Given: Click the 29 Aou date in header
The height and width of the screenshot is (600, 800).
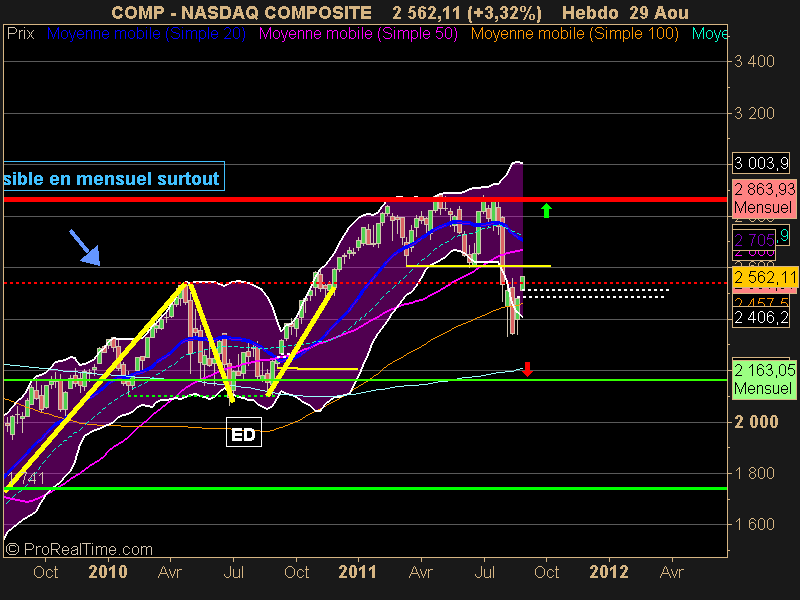Looking at the screenshot, I should 659,13.
